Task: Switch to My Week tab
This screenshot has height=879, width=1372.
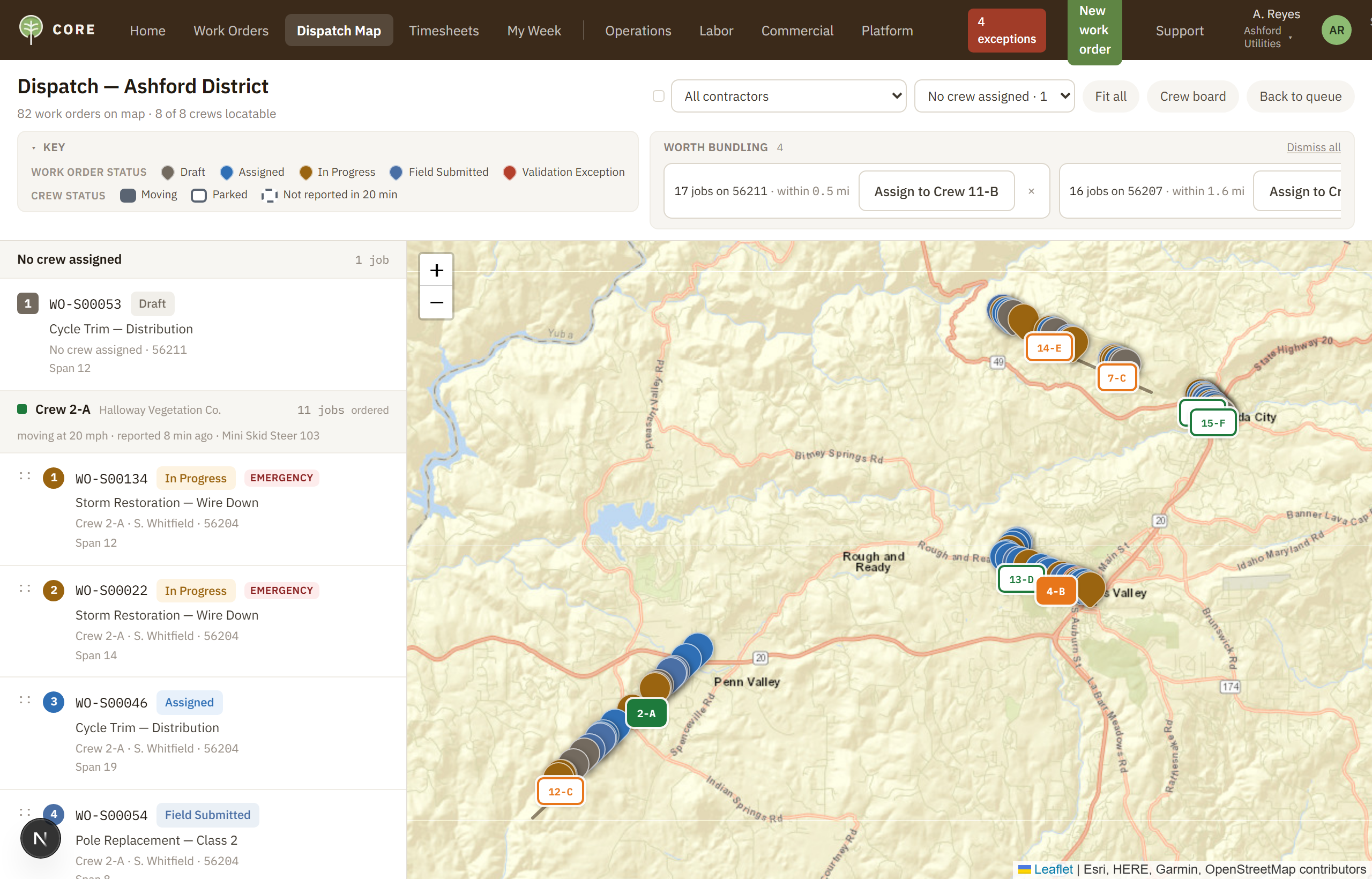Action: (x=534, y=30)
